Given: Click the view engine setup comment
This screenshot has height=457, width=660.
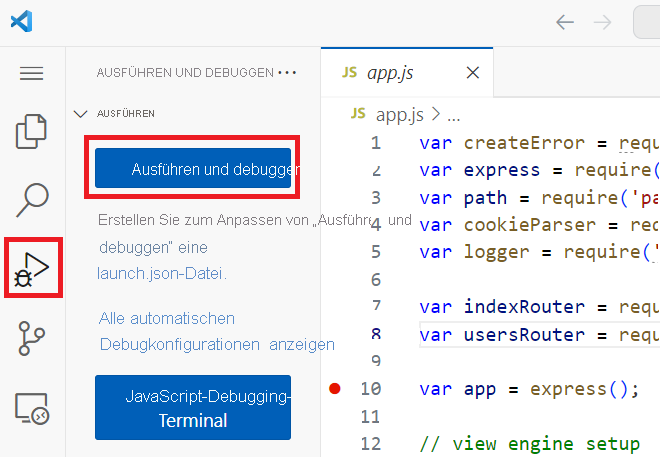Looking at the screenshot, I should tap(530, 444).
